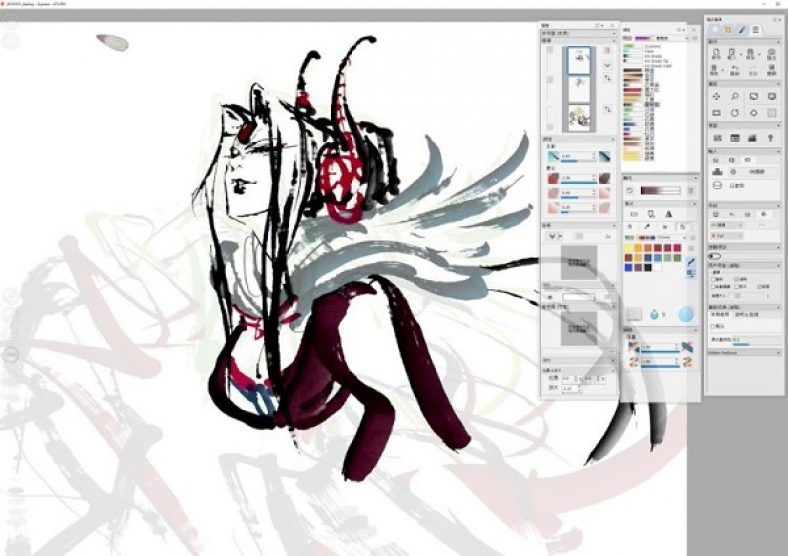Image resolution: width=788 pixels, height=556 pixels.
Task: Select the eyedropper icon in the color panel
Action: (647, 227)
